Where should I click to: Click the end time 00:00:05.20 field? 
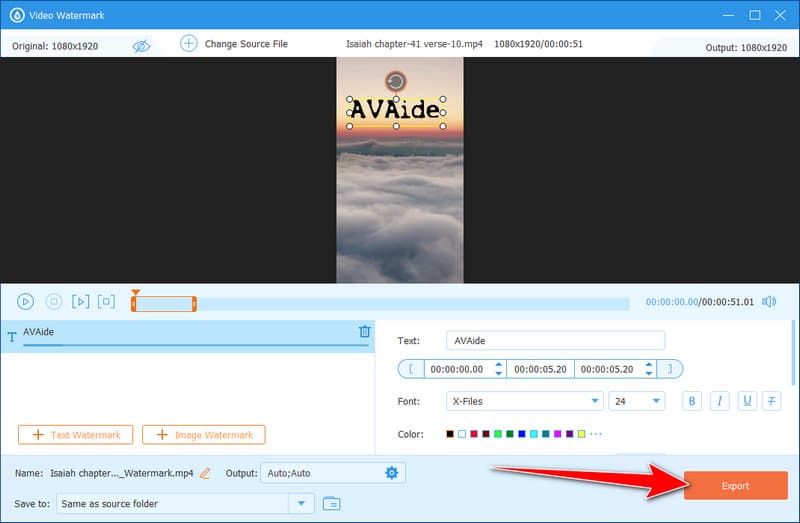click(607, 369)
